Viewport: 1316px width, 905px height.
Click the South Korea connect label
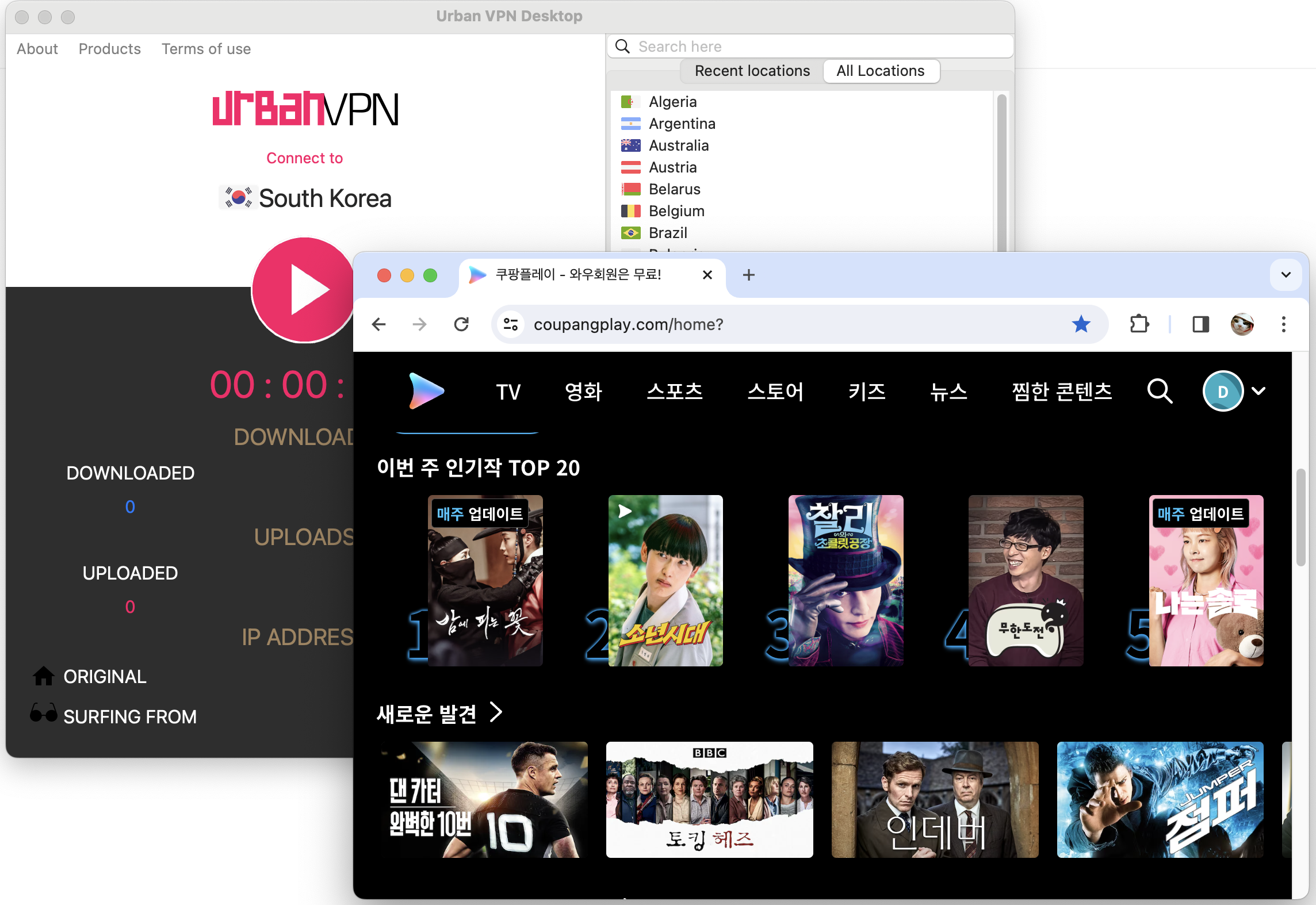click(325, 198)
